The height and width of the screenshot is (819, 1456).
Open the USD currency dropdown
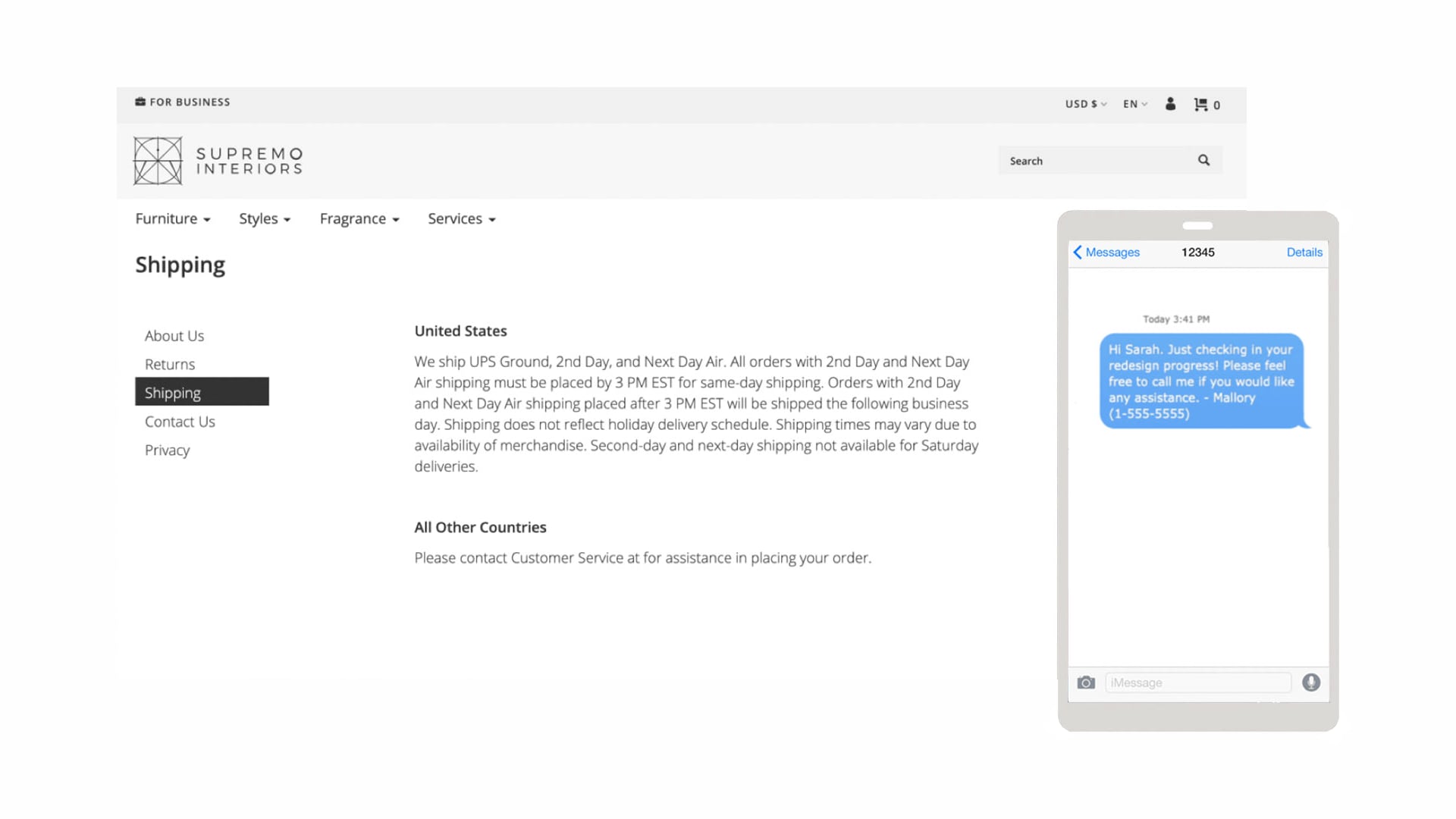[1085, 104]
